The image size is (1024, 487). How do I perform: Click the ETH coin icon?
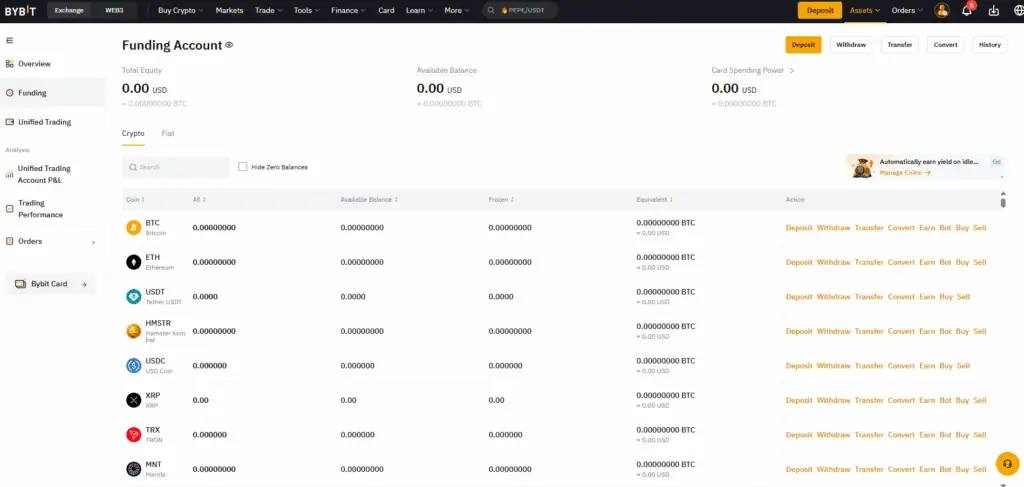[133, 262]
